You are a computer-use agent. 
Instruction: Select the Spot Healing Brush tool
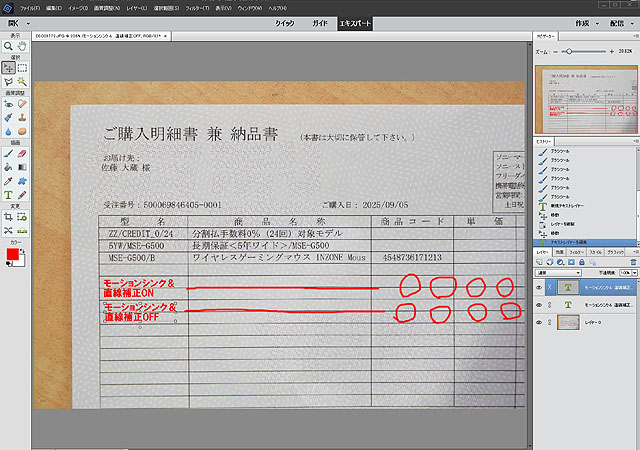click(22, 104)
